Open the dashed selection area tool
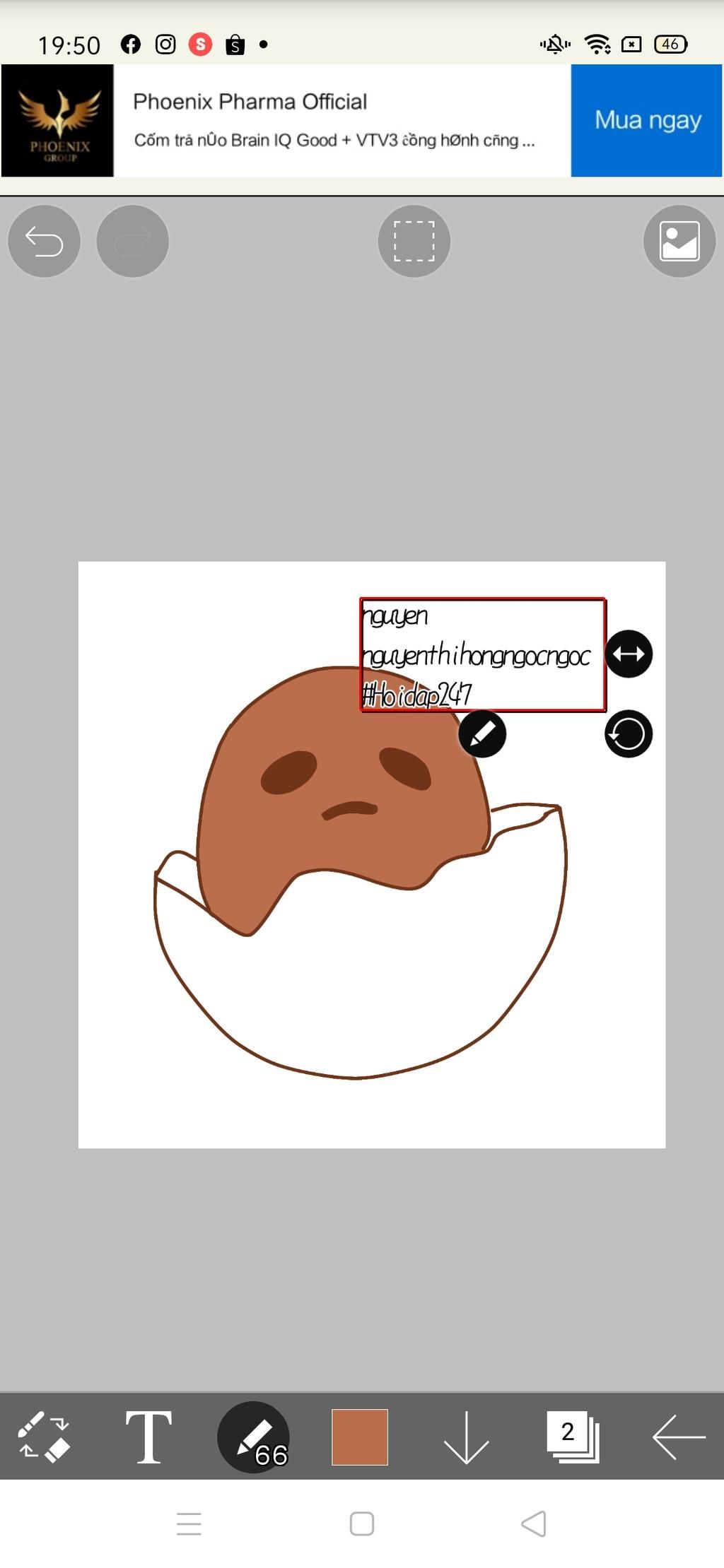724x1568 pixels. click(x=414, y=241)
